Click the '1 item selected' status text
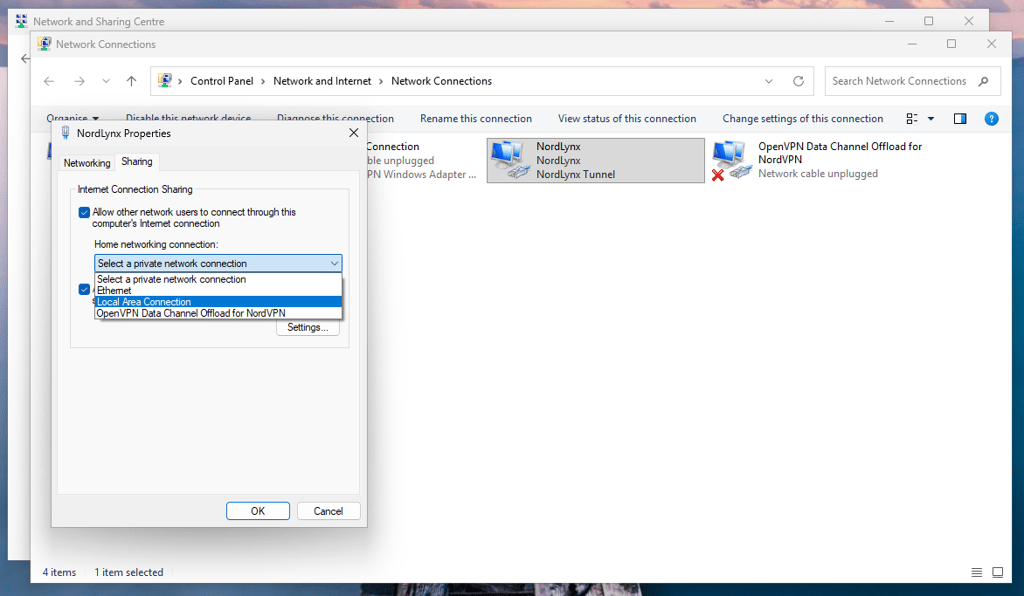This screenshot has height=596, width=1024. (x=129, y=572)
